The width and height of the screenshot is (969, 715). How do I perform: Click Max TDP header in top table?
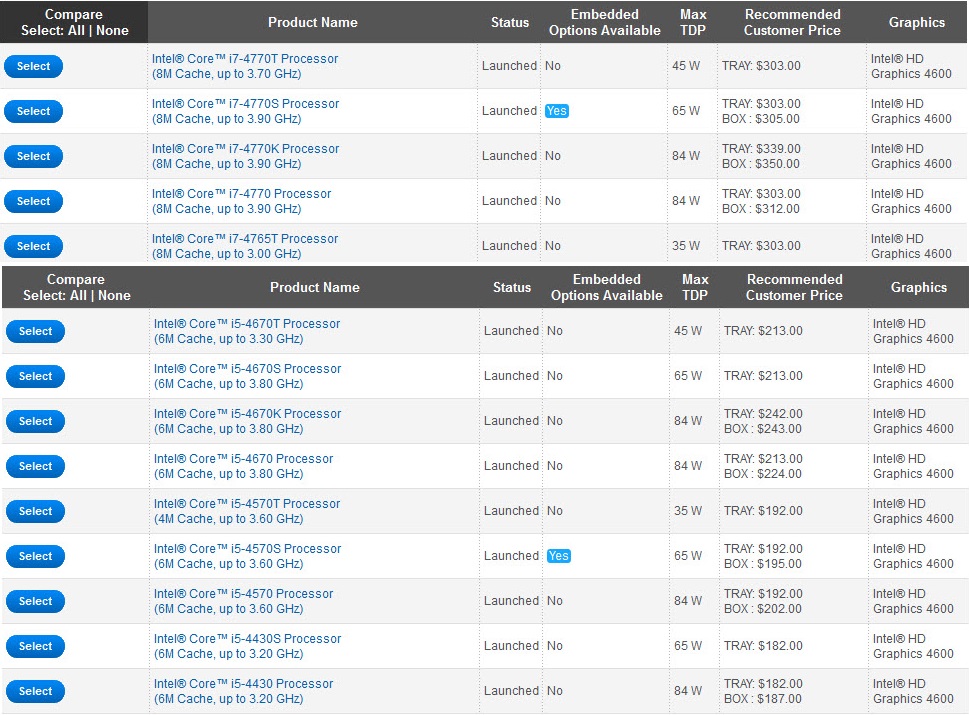[693, 22]
